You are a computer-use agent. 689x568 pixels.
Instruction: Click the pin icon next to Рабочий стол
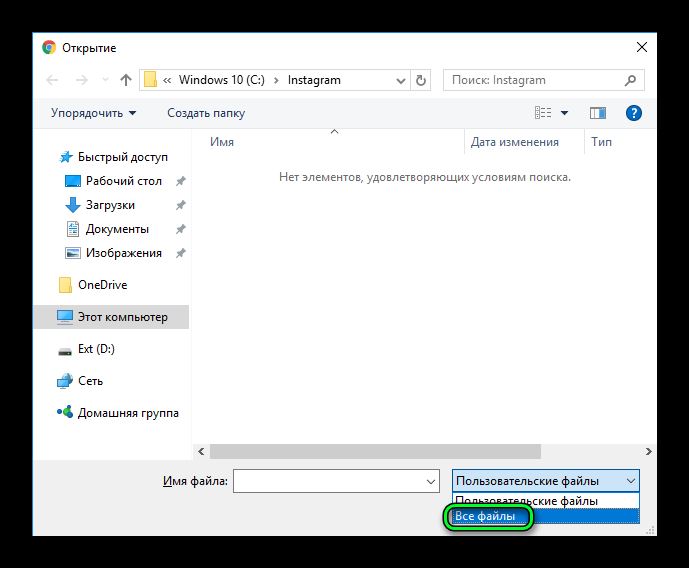click(181, 181)
